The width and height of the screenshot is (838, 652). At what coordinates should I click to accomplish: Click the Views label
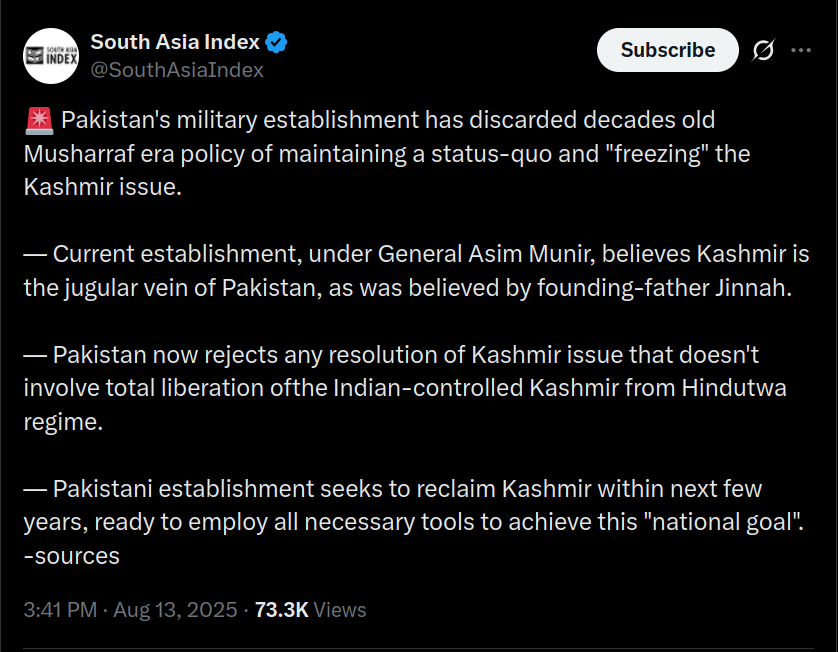[340, 609]
